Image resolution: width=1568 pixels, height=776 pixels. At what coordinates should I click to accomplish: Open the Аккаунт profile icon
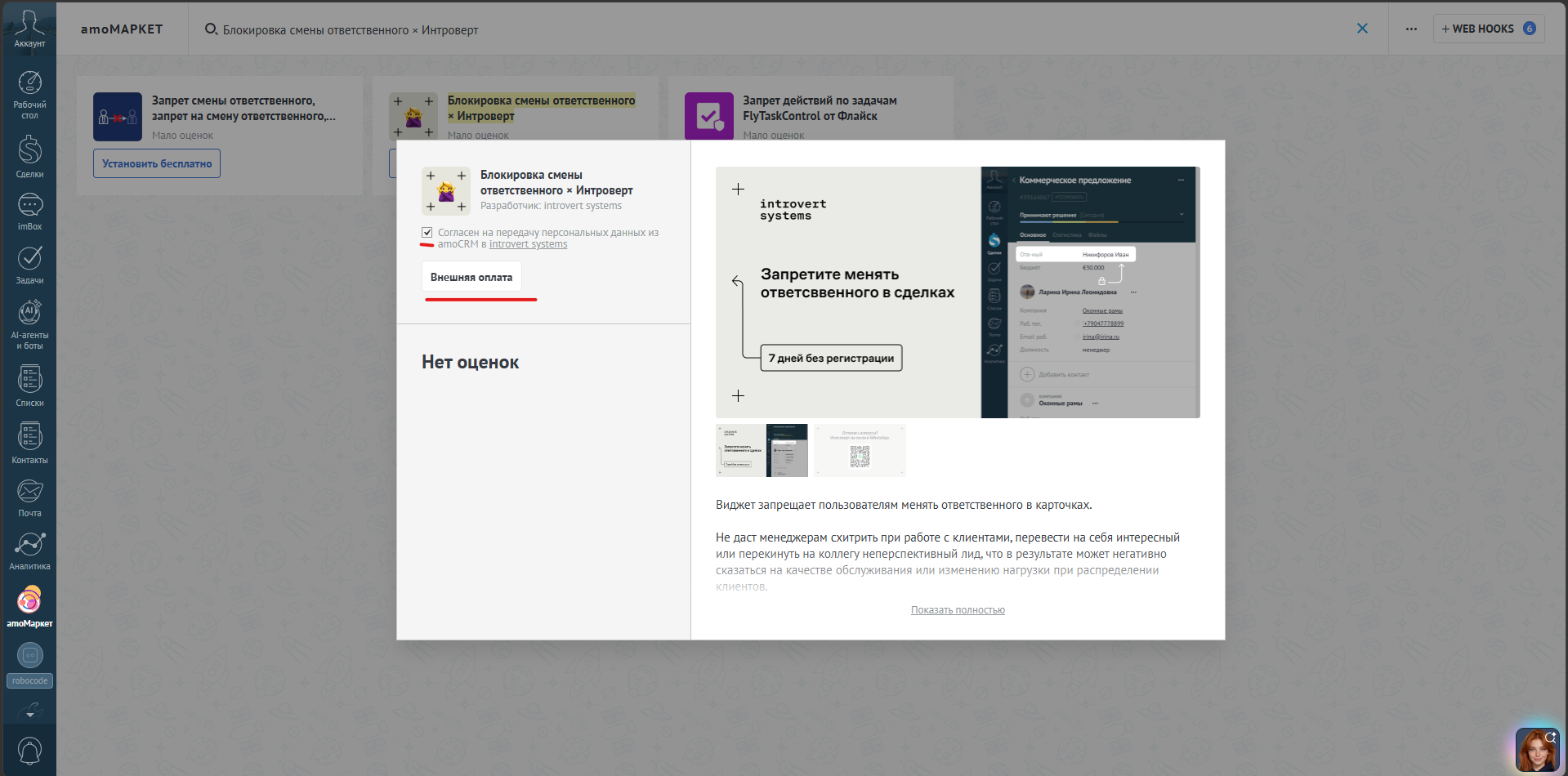point(29,29)
